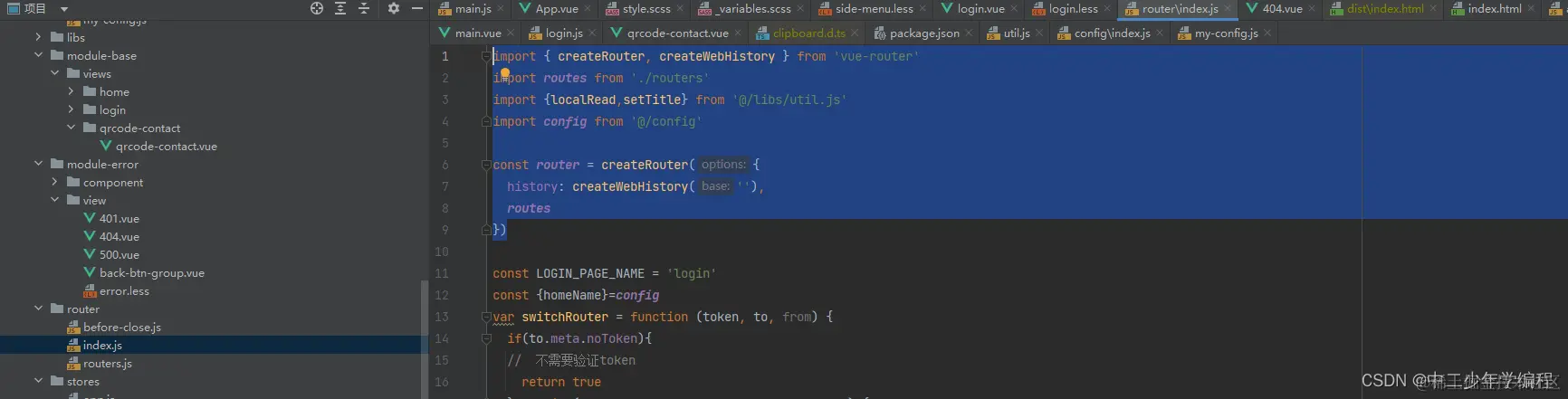Select before-close.js in project tree

(x=122, y=327)
